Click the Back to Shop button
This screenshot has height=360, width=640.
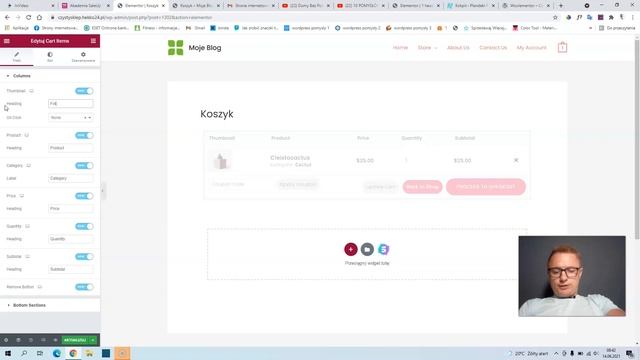click(422, 187)
